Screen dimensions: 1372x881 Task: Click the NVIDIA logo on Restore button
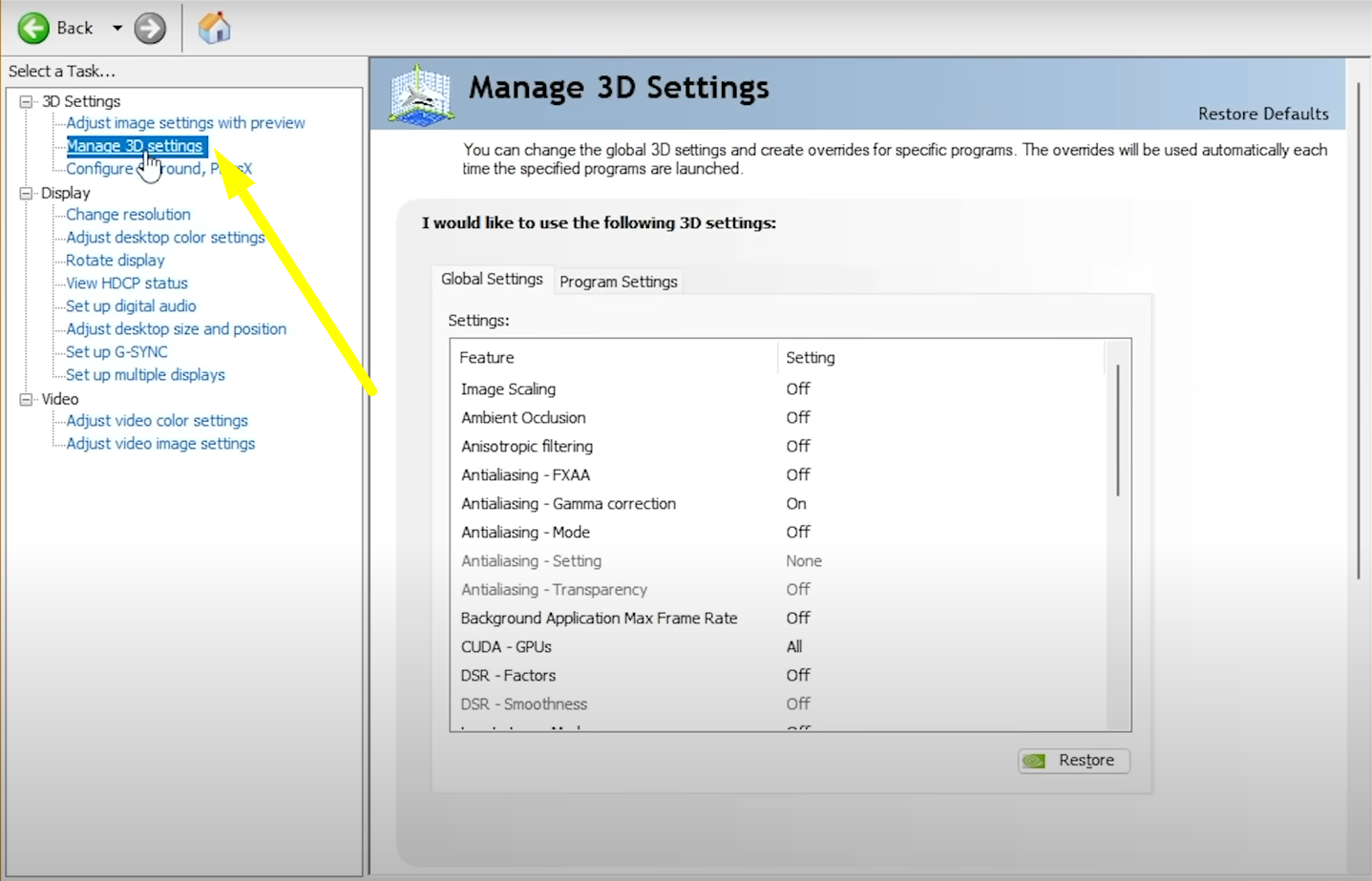coord(1034,761)
